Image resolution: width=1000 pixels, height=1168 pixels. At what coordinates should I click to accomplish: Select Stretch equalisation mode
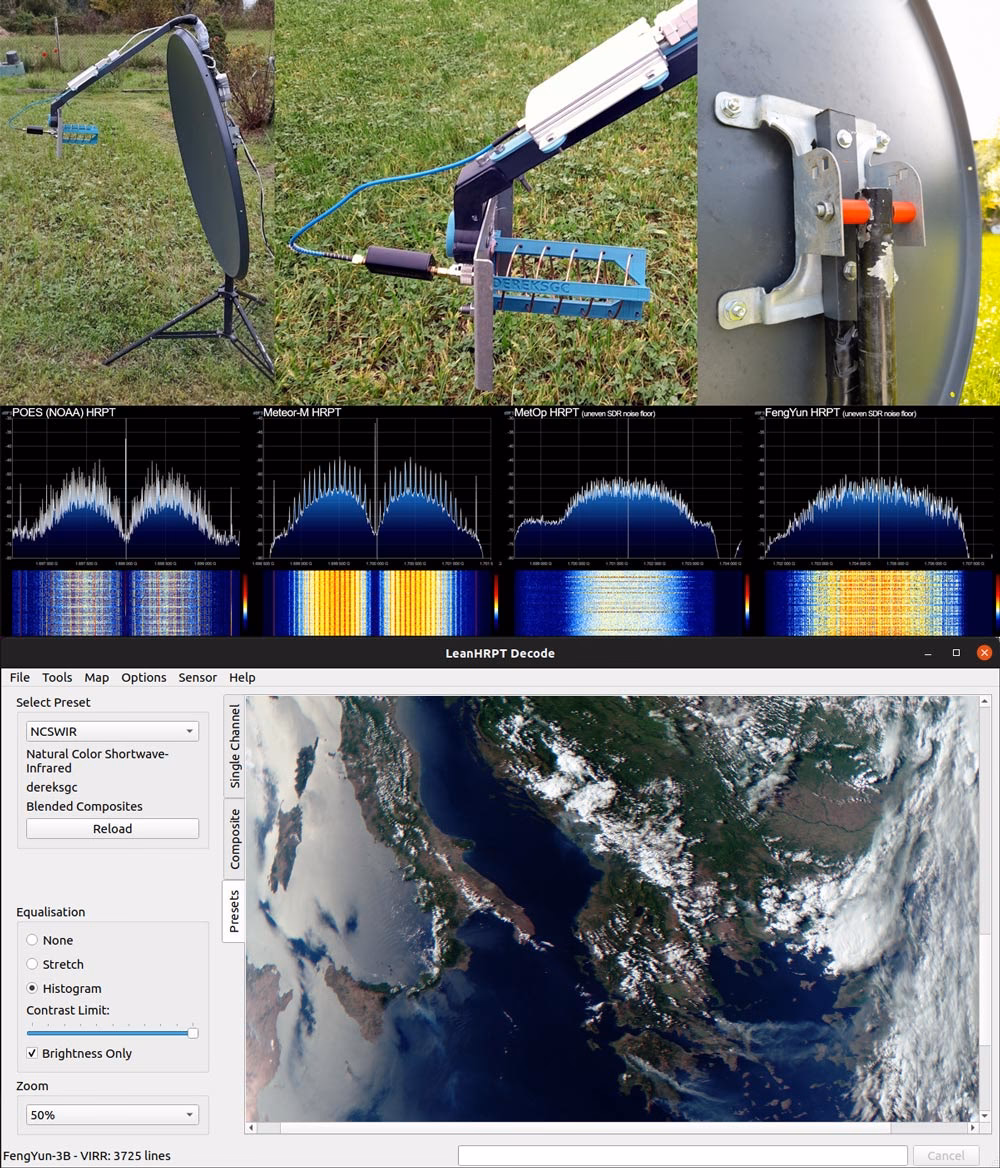(31, 964)
